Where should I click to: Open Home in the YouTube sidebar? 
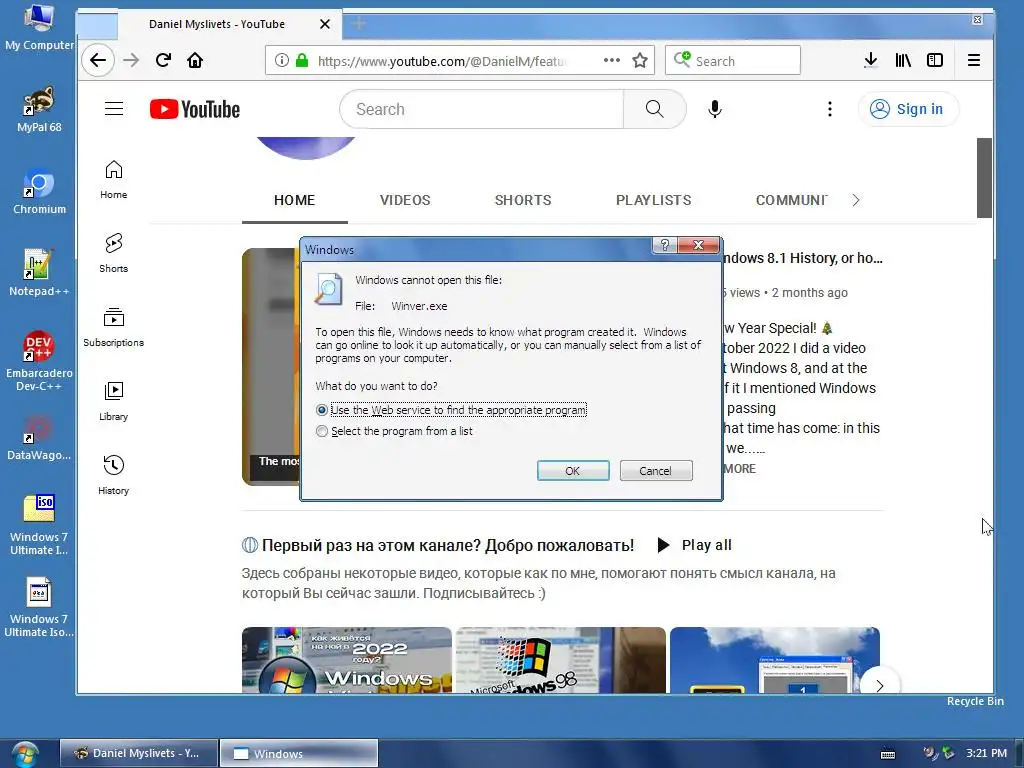[x=114, y=180]
